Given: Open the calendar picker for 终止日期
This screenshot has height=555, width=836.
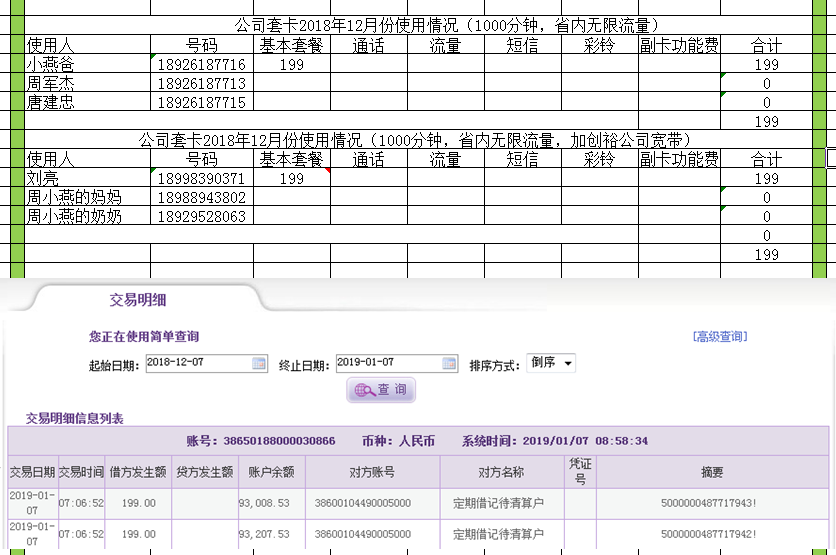Looking at the screenshot, I should 450,363.
